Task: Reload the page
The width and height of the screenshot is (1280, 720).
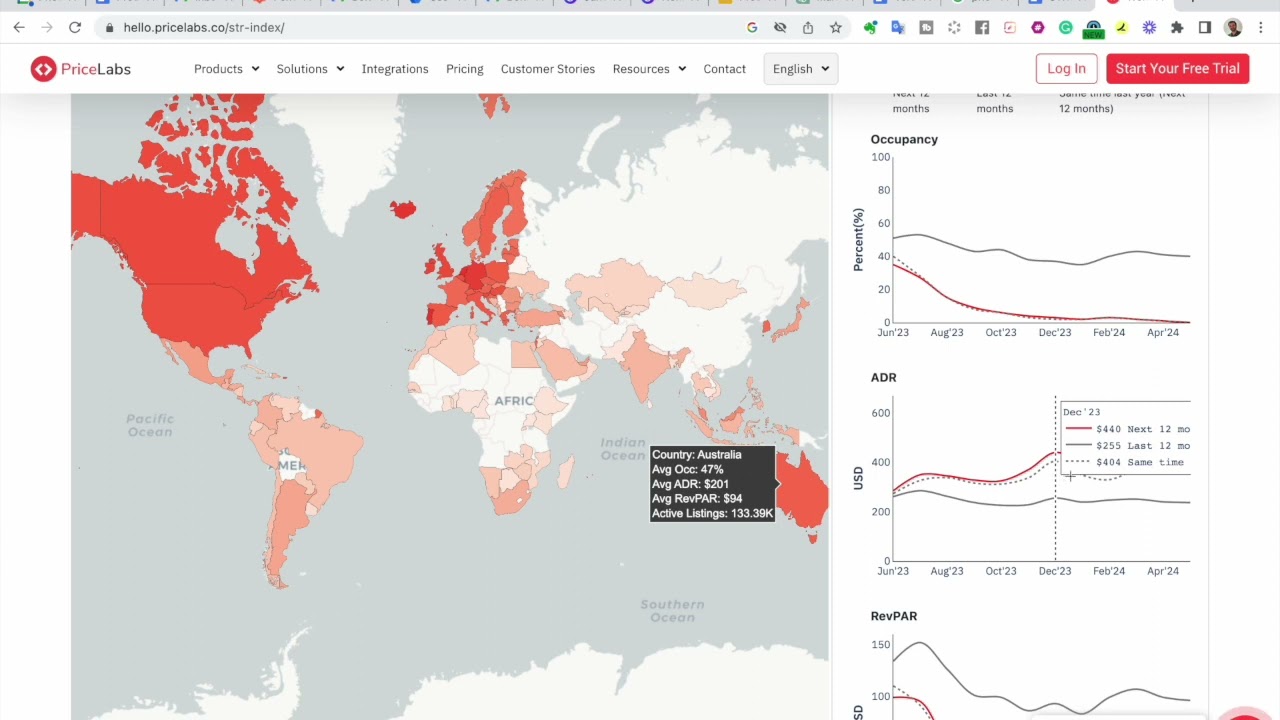Action: pos(74,27)
